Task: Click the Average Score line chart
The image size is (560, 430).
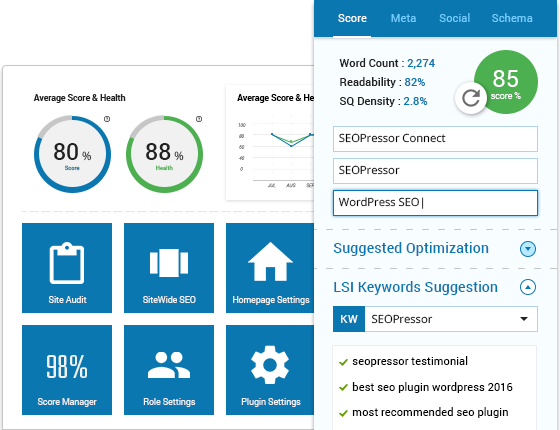Action: [270, 143]
